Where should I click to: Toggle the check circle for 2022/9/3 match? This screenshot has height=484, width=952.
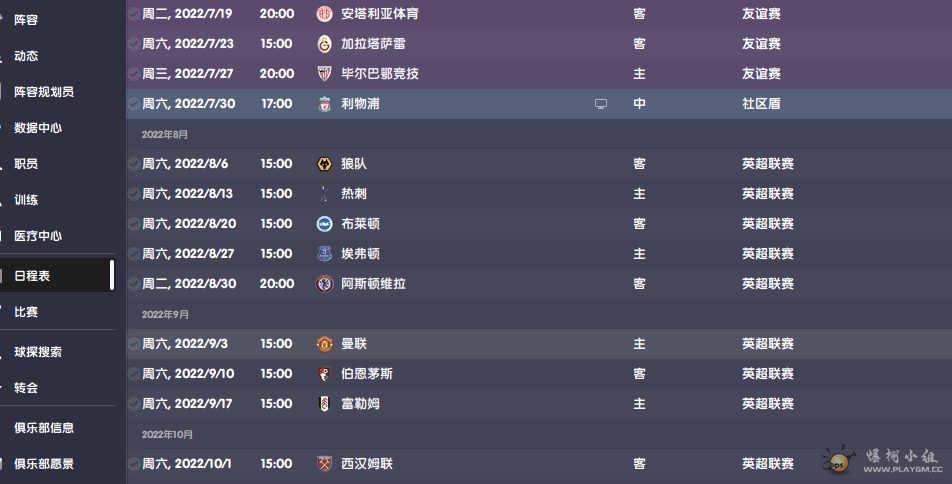(134, 344)
